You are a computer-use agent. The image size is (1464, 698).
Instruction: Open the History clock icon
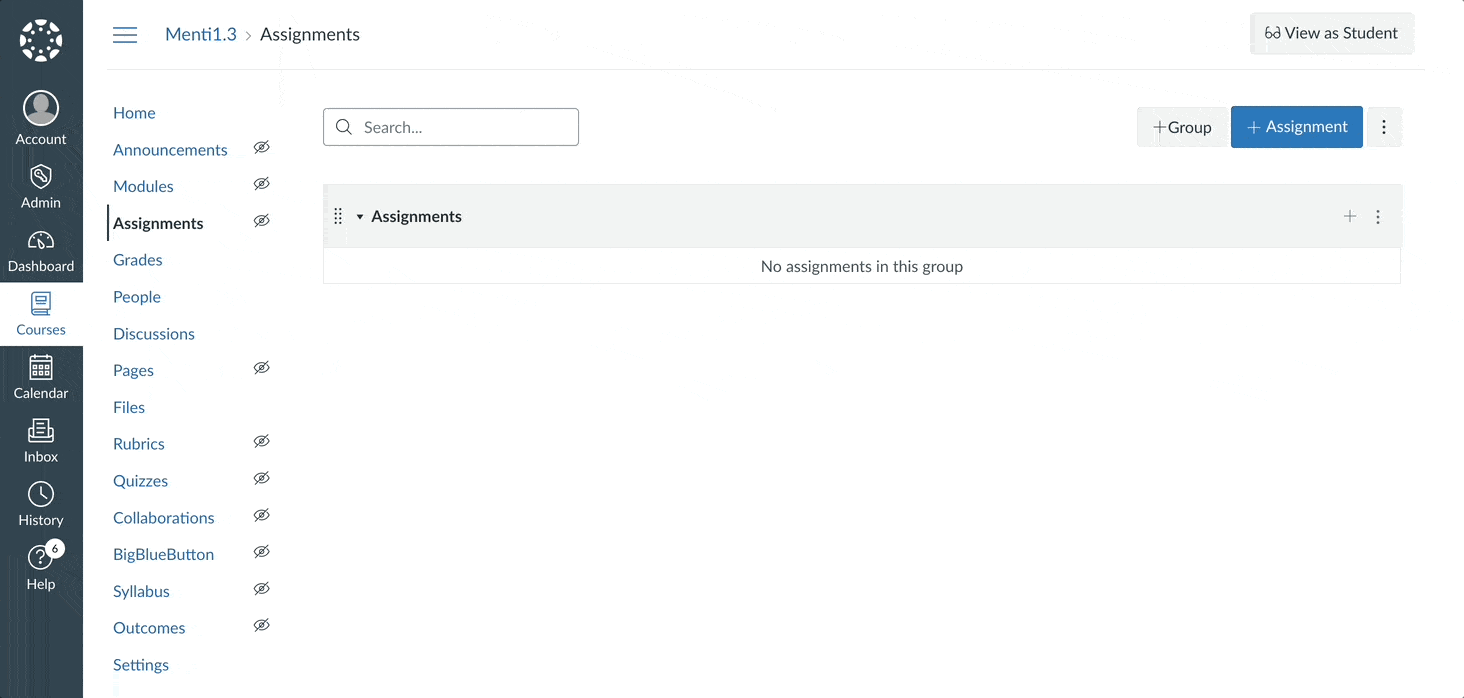[41, 494]
